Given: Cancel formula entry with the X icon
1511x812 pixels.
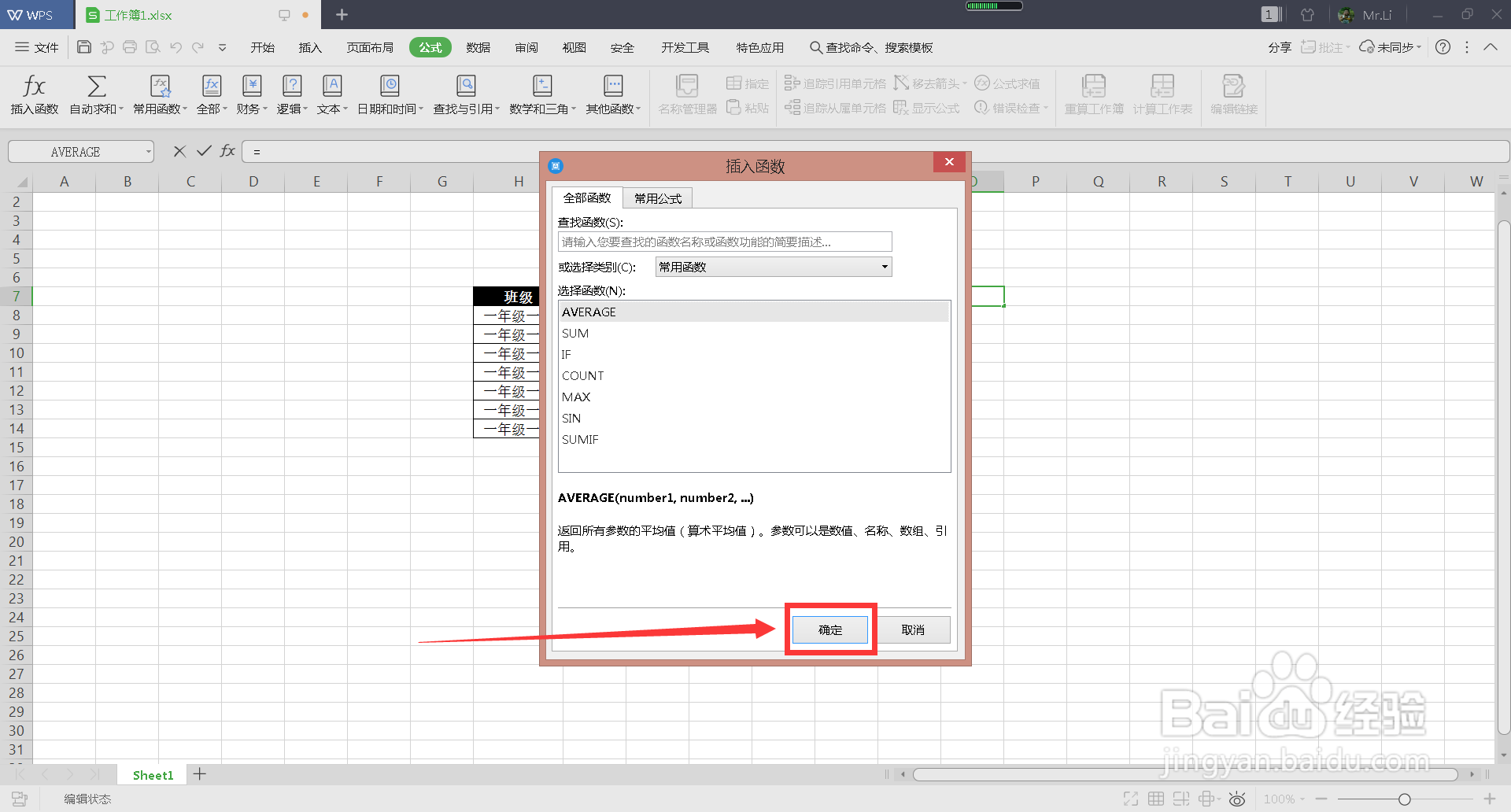Looking at the screenshot, I should click(179, 151).
